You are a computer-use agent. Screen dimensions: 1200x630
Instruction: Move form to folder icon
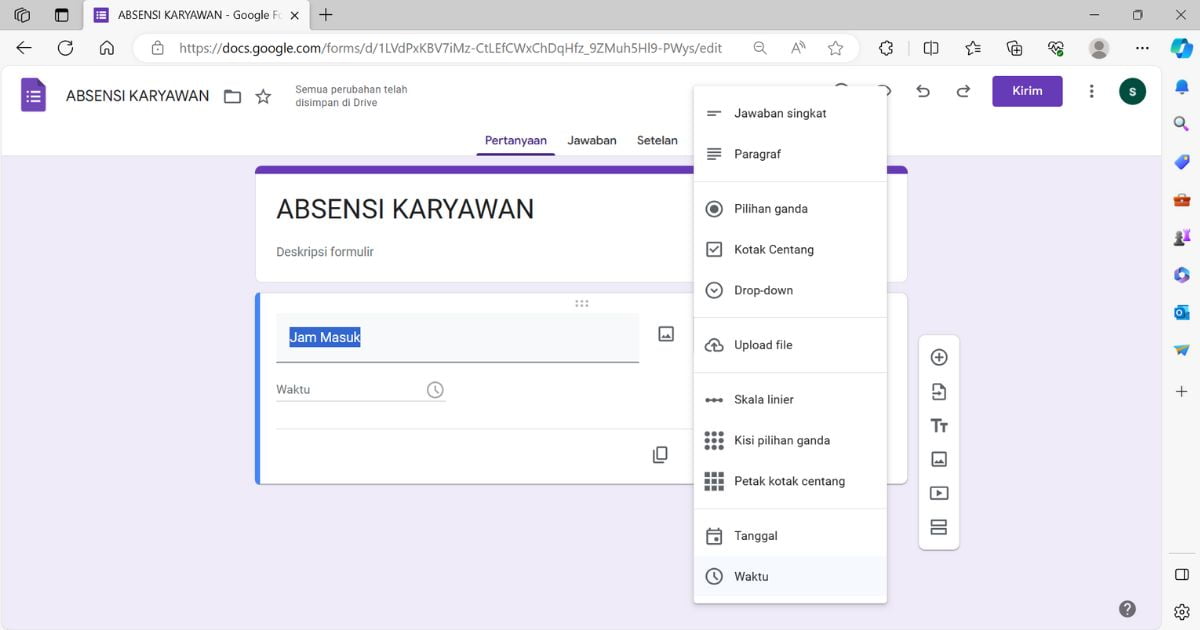[232, 97]
